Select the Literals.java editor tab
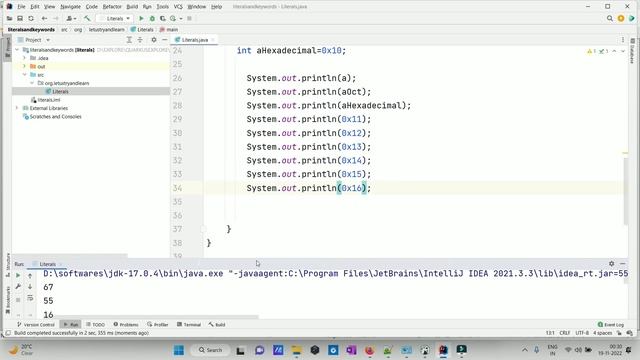640x360 pixels. click(x=195, y=40)
